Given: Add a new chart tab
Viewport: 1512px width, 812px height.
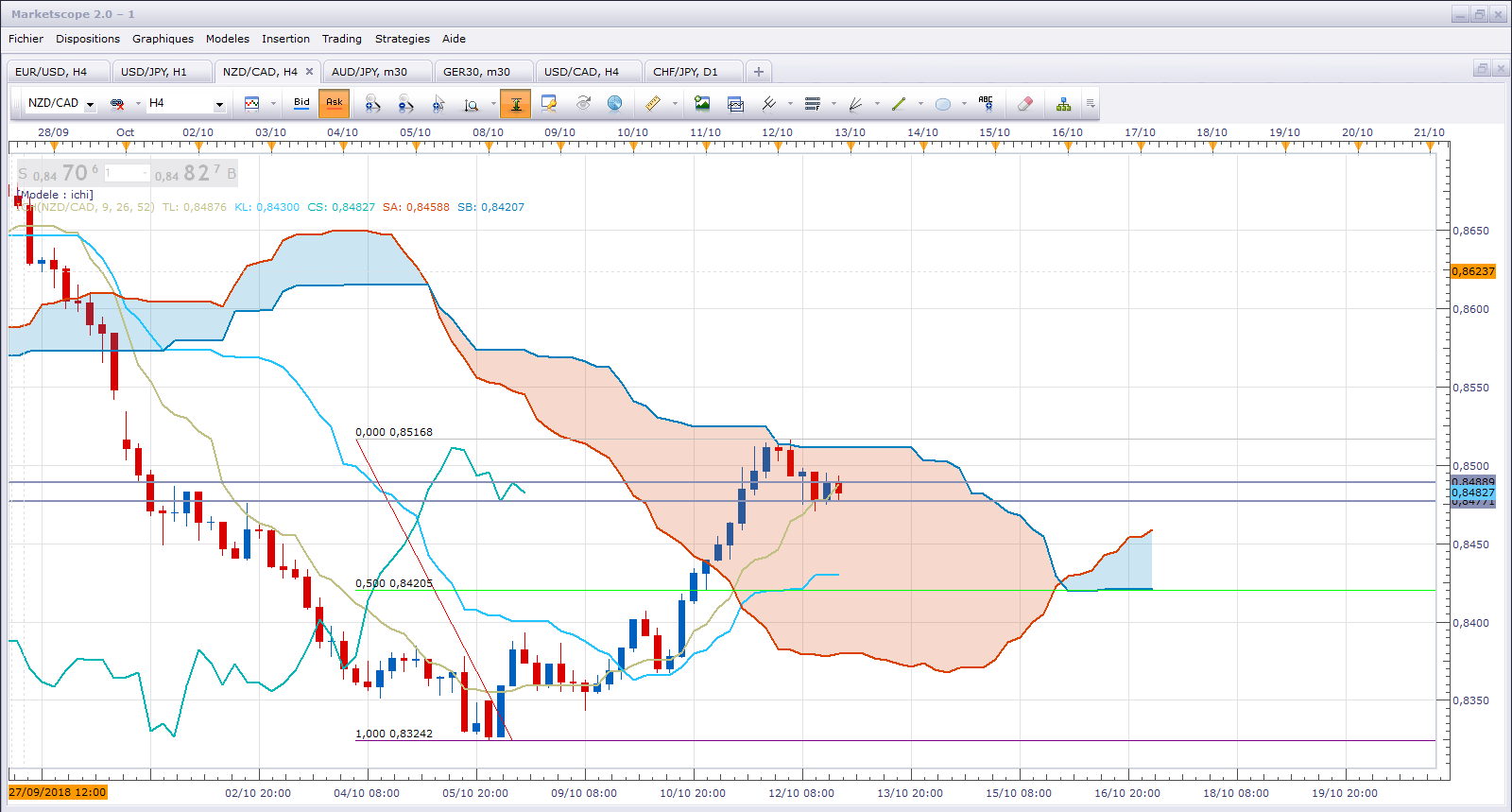Looking at the screenshot, I should [x=758, y=72].
